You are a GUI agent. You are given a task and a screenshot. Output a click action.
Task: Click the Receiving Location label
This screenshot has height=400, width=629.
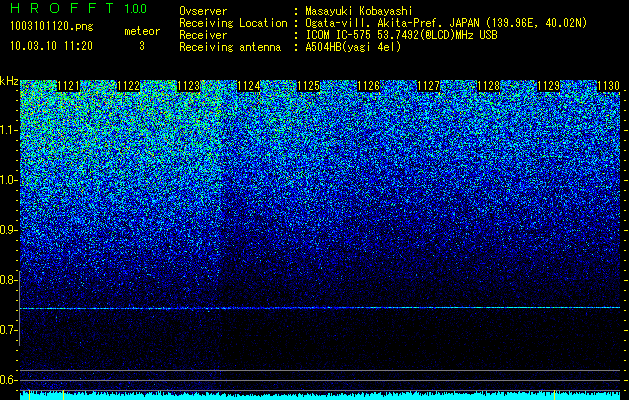(x=233, y=23)
